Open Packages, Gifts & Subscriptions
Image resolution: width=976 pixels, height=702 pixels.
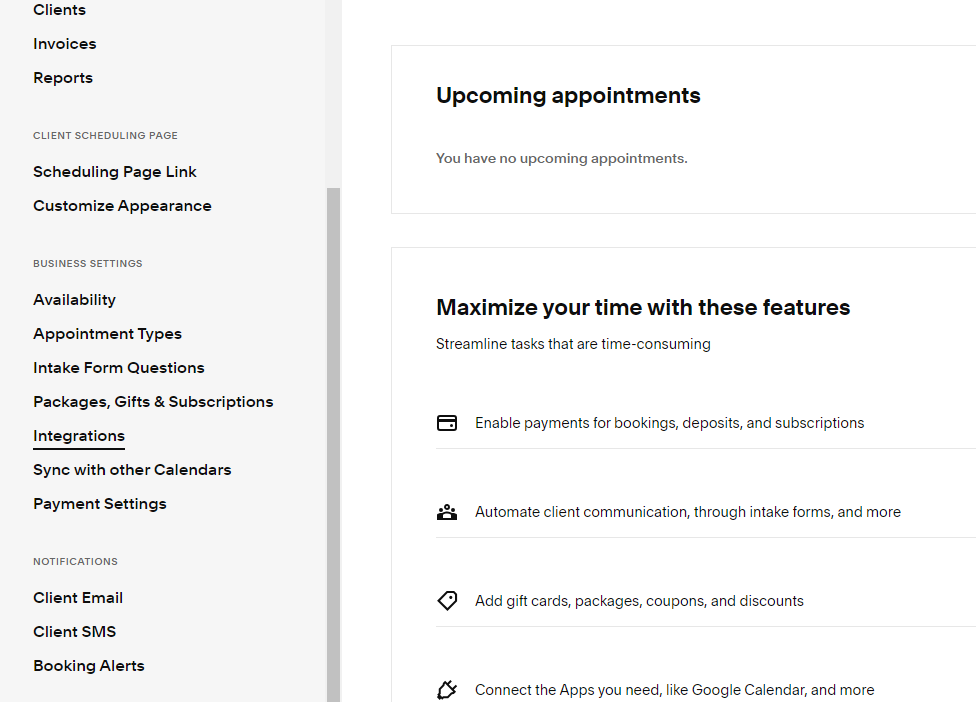pyautogui.click(x=153, y=402)
